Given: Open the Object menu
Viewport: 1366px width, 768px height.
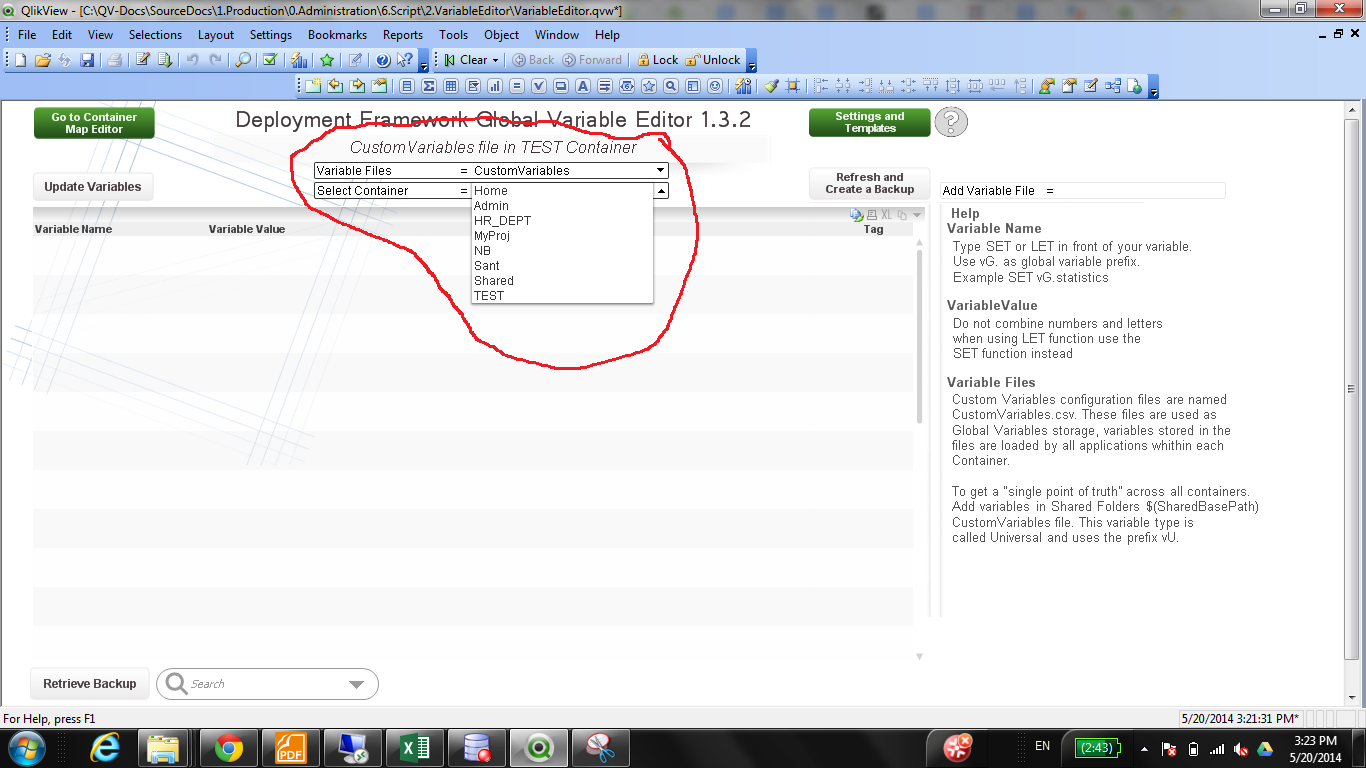Looking at the screenshot, I should (501, 34).
